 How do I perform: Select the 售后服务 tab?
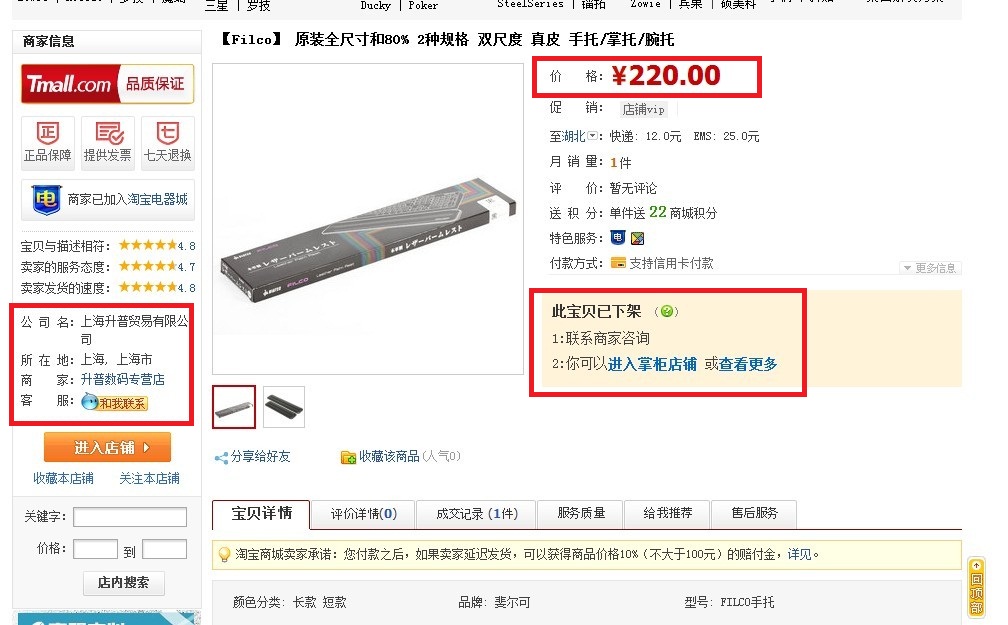[755, 514]
